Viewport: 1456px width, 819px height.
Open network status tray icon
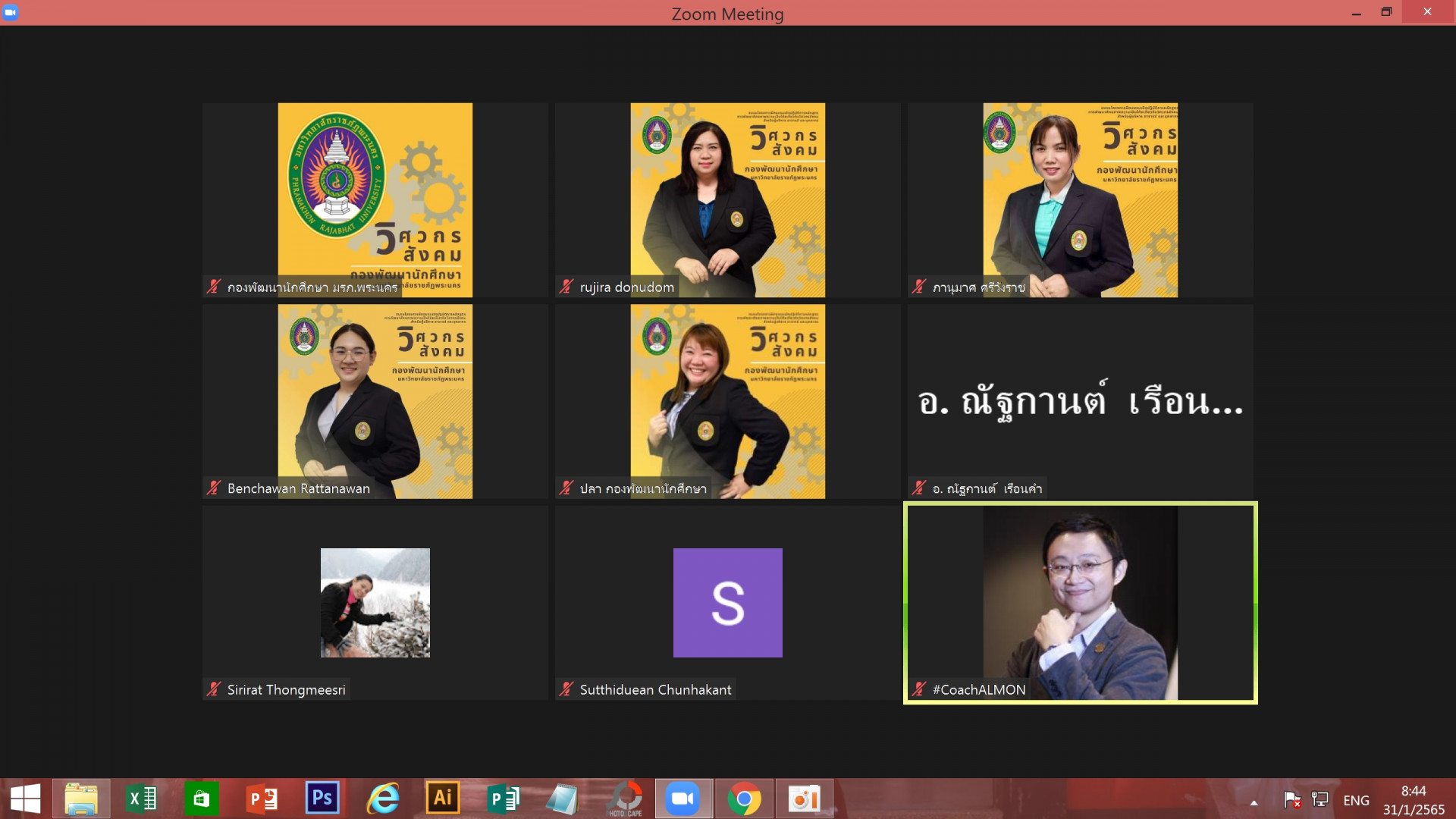1320,799
